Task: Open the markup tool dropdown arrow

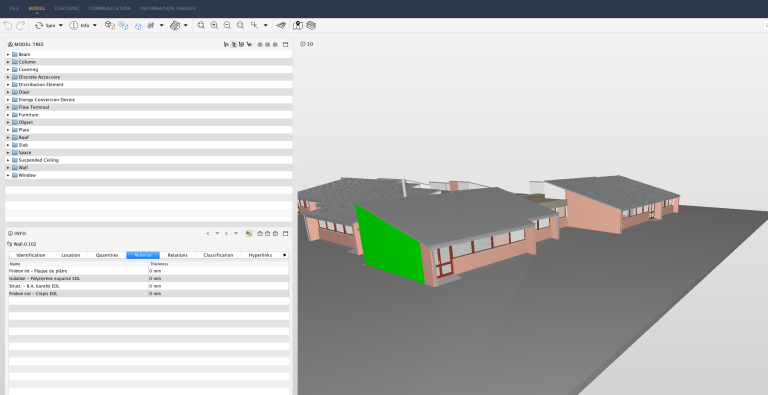Action: (x=186, y=25)
